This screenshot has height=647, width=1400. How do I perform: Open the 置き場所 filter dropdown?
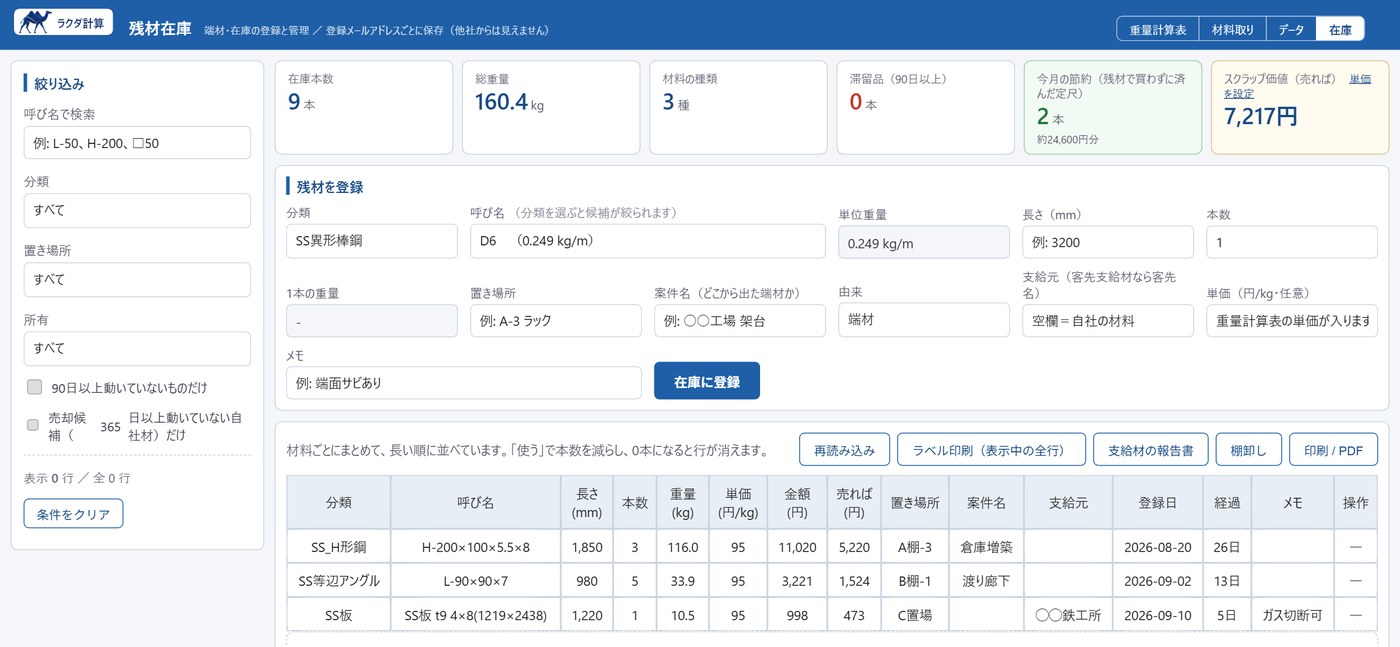click(x=137, y=280)
